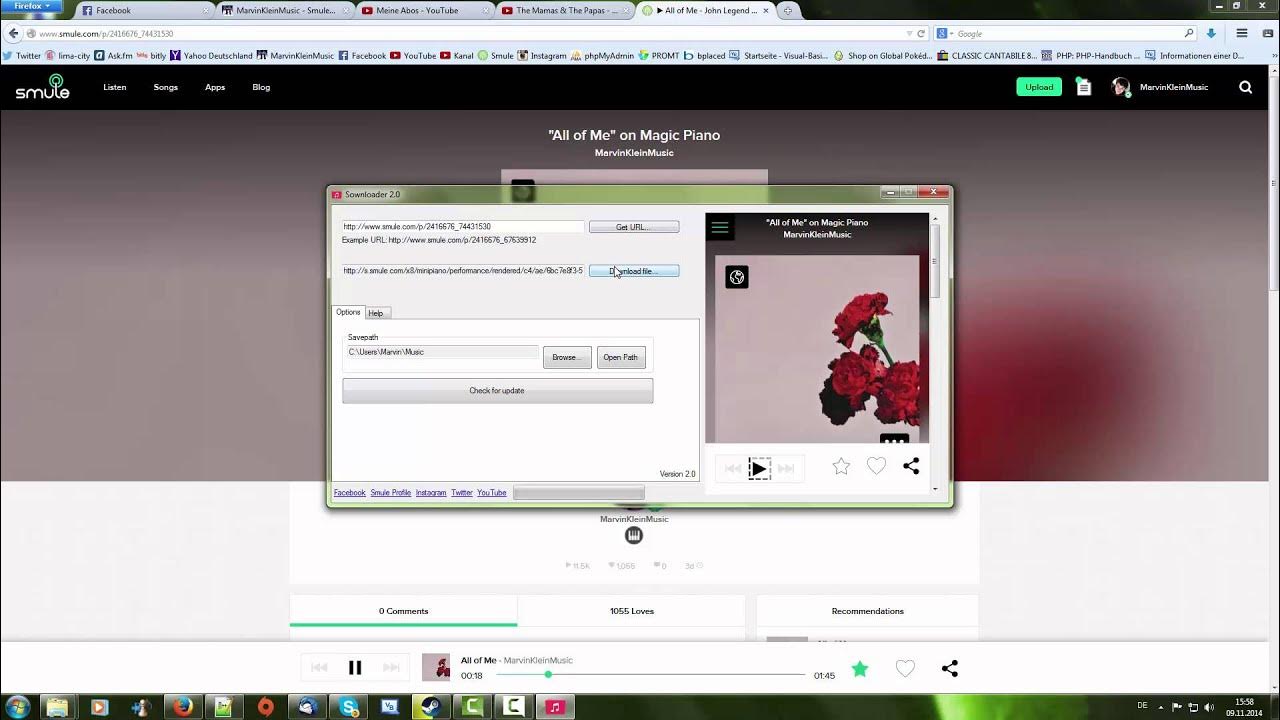Viewport: 1280px width, 720px height.
Task: Open the Windows Start button
Action: [18, 707]
